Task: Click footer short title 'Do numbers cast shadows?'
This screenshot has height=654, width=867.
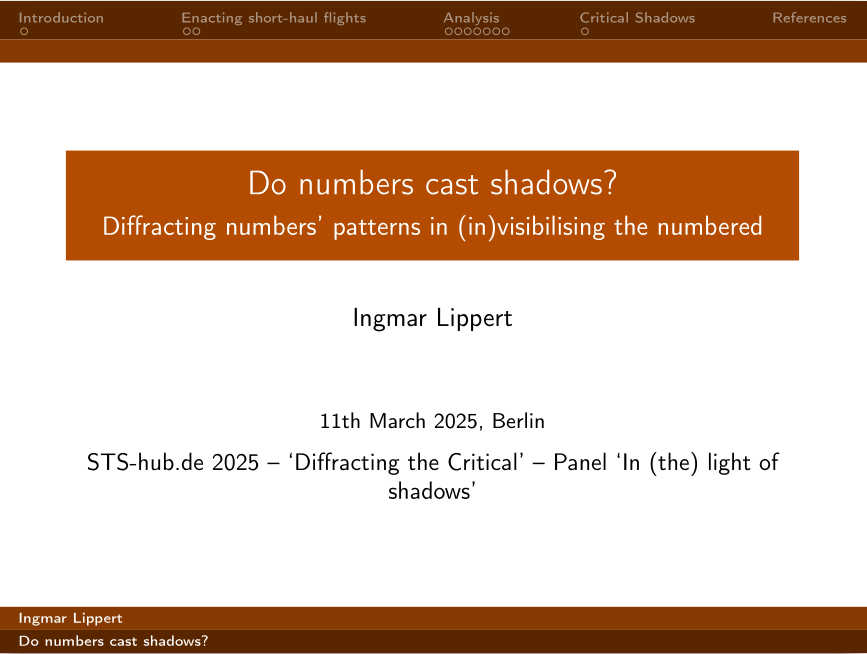Action: click(113, 641)
